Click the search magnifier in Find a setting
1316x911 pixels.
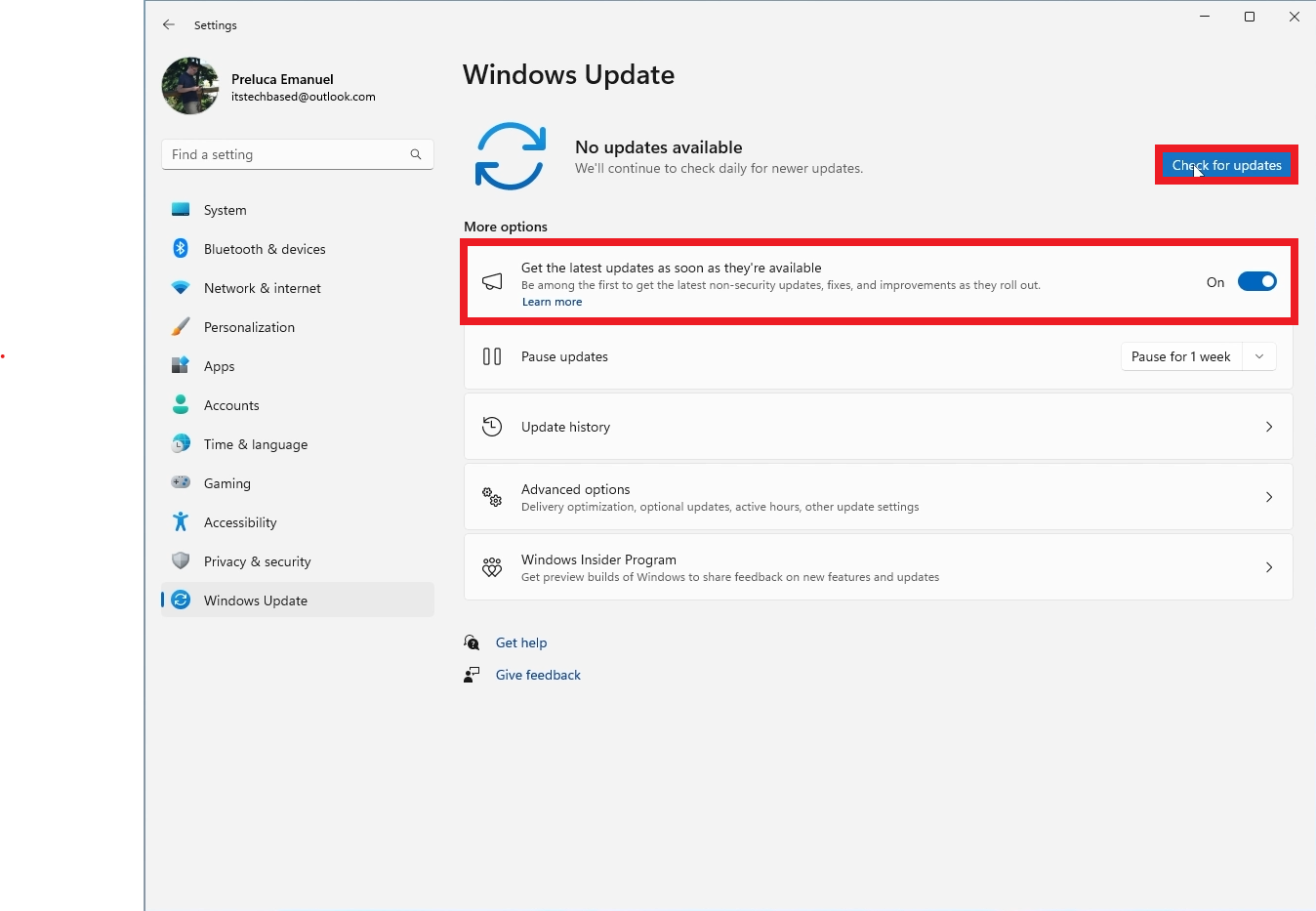(415, 154)
